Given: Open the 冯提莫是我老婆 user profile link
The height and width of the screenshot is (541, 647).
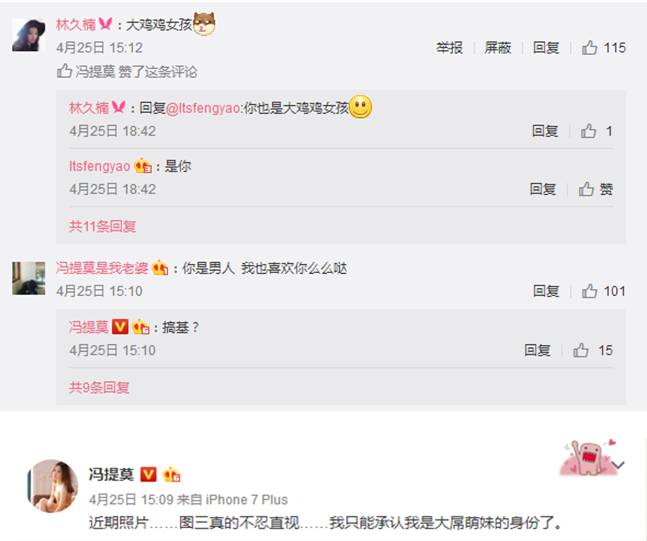Looking at the screenshot, I should 102,268.
